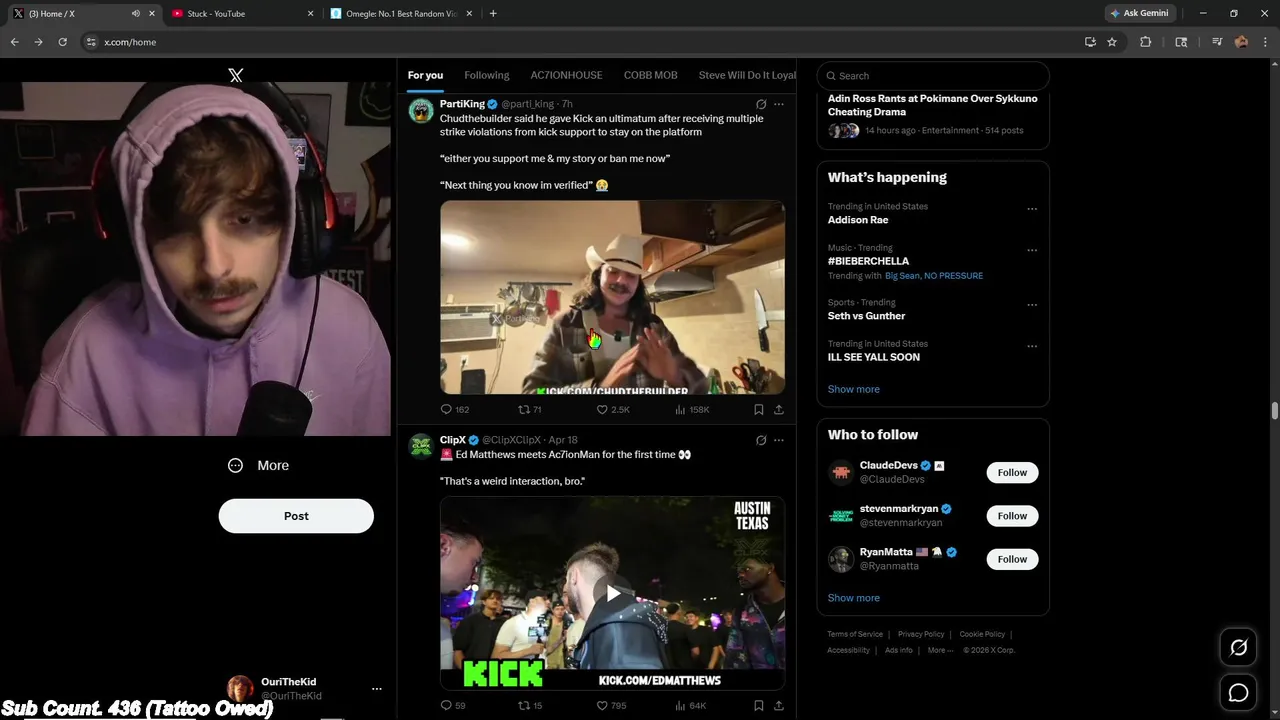Viewport: 1280px width, 720px height.
Task: Expand the footer More menu
Action: pyautogui.click(x=939, y=650)
